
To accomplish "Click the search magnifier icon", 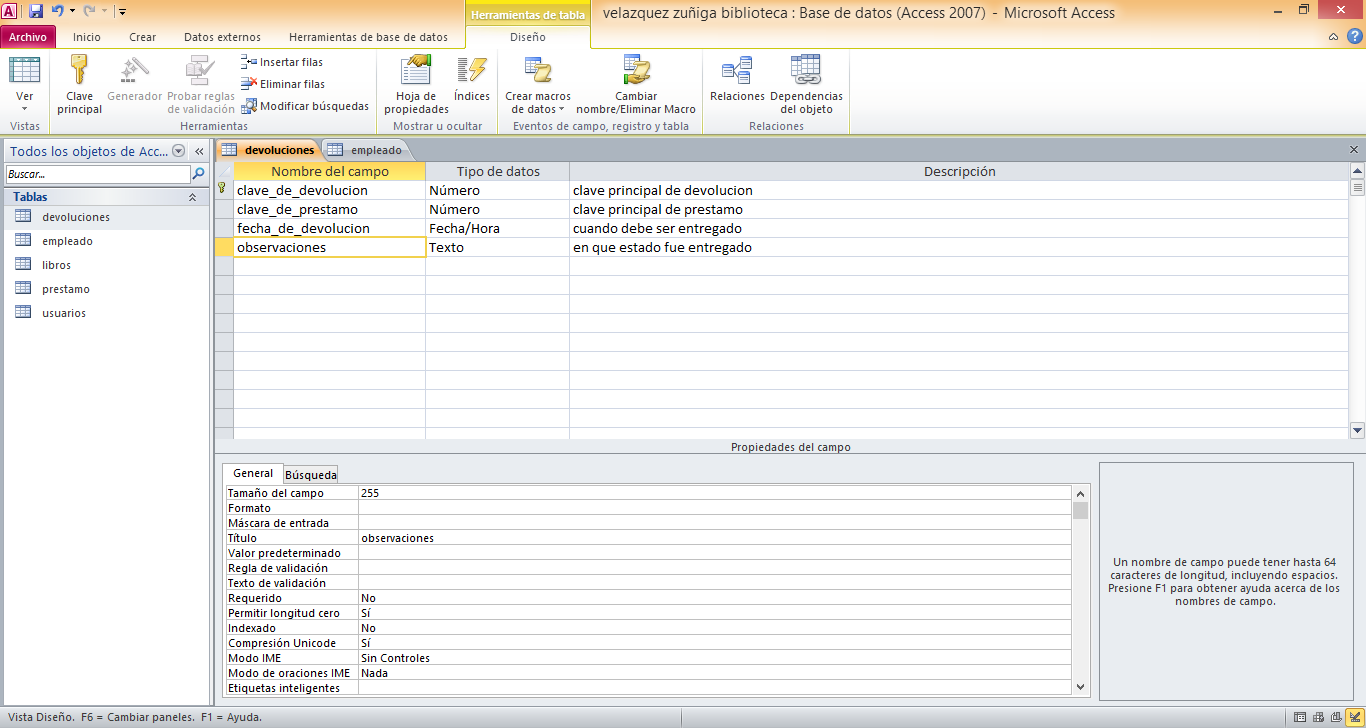I will click(197, 174).
